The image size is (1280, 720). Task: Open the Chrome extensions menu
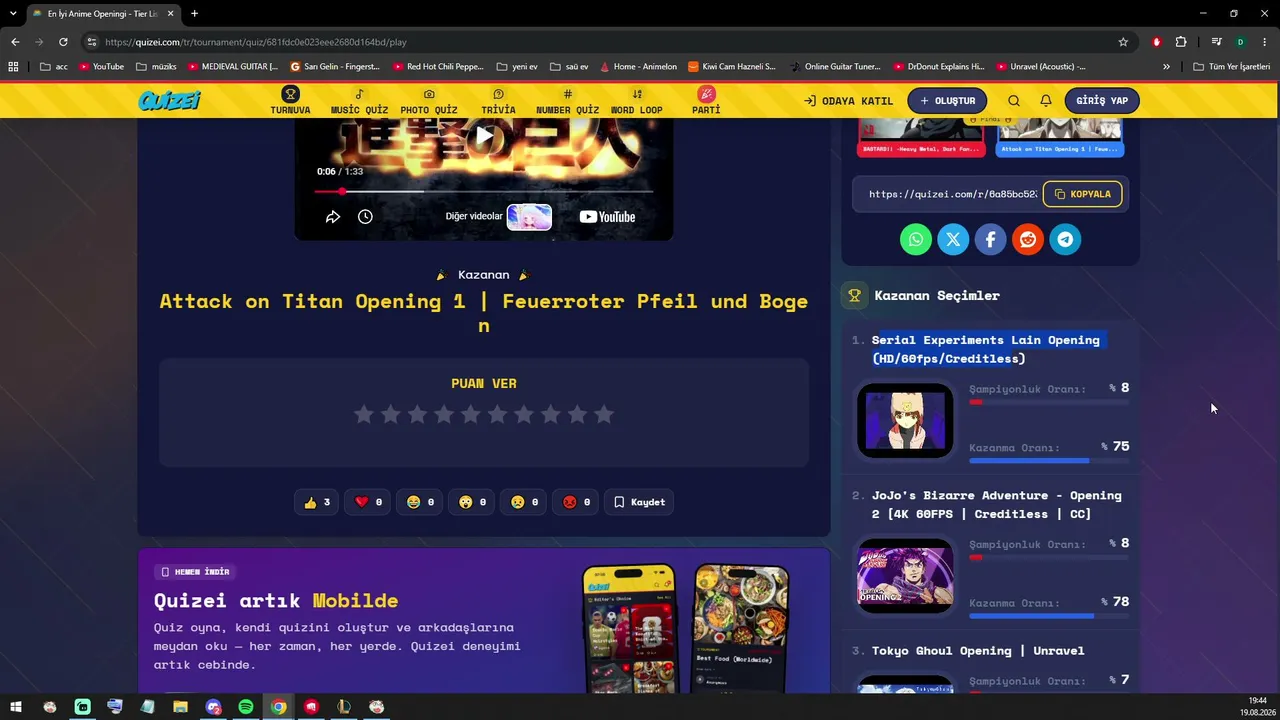[x=1181, y=42]
